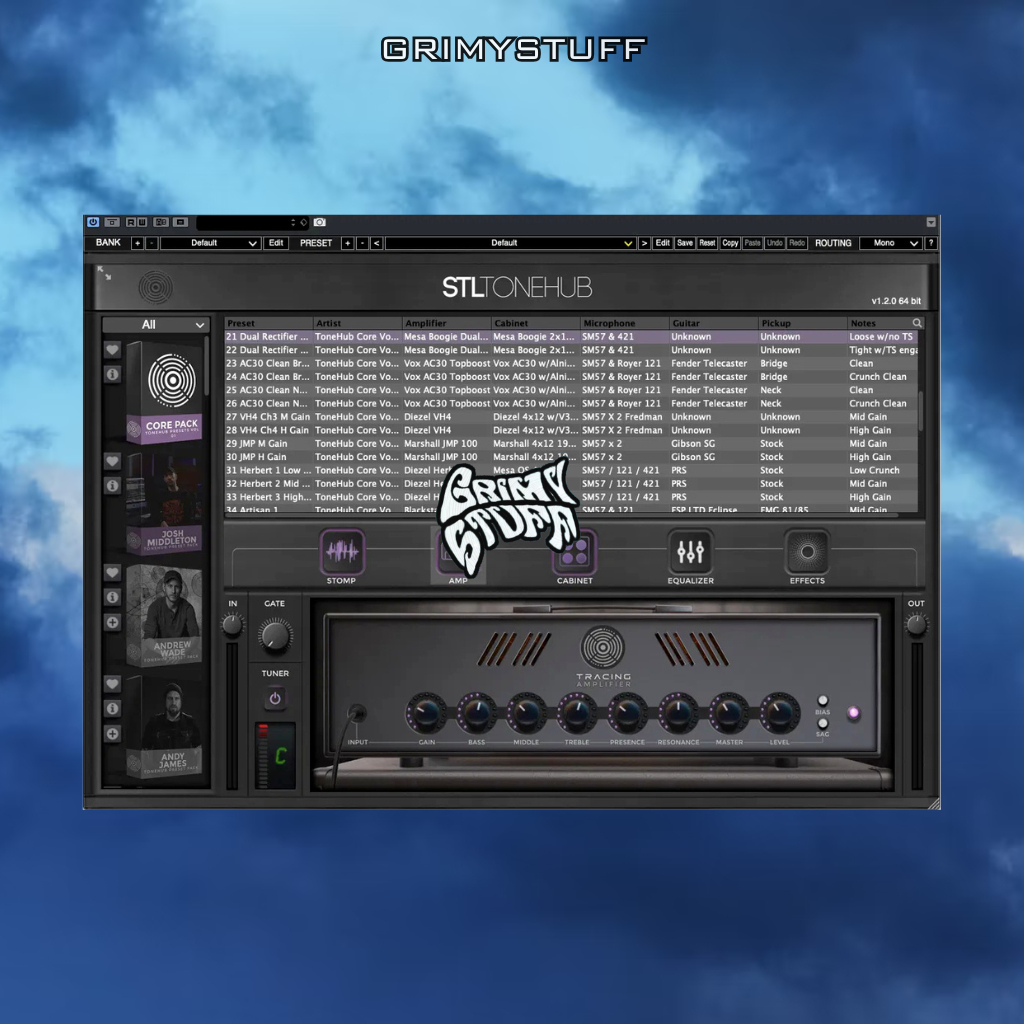Viewport: 1024px width, 1024px height.
Task: Click the Save preset button
Action: [684, 243]
